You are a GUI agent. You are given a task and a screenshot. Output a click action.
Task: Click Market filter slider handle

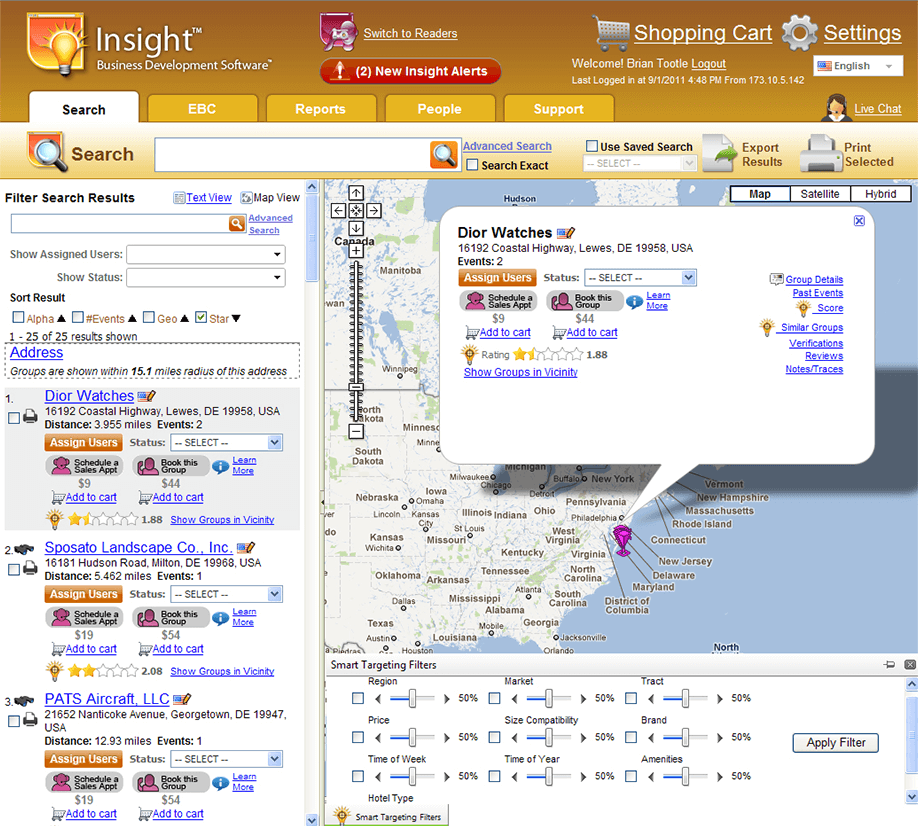[x=549, y=698]
